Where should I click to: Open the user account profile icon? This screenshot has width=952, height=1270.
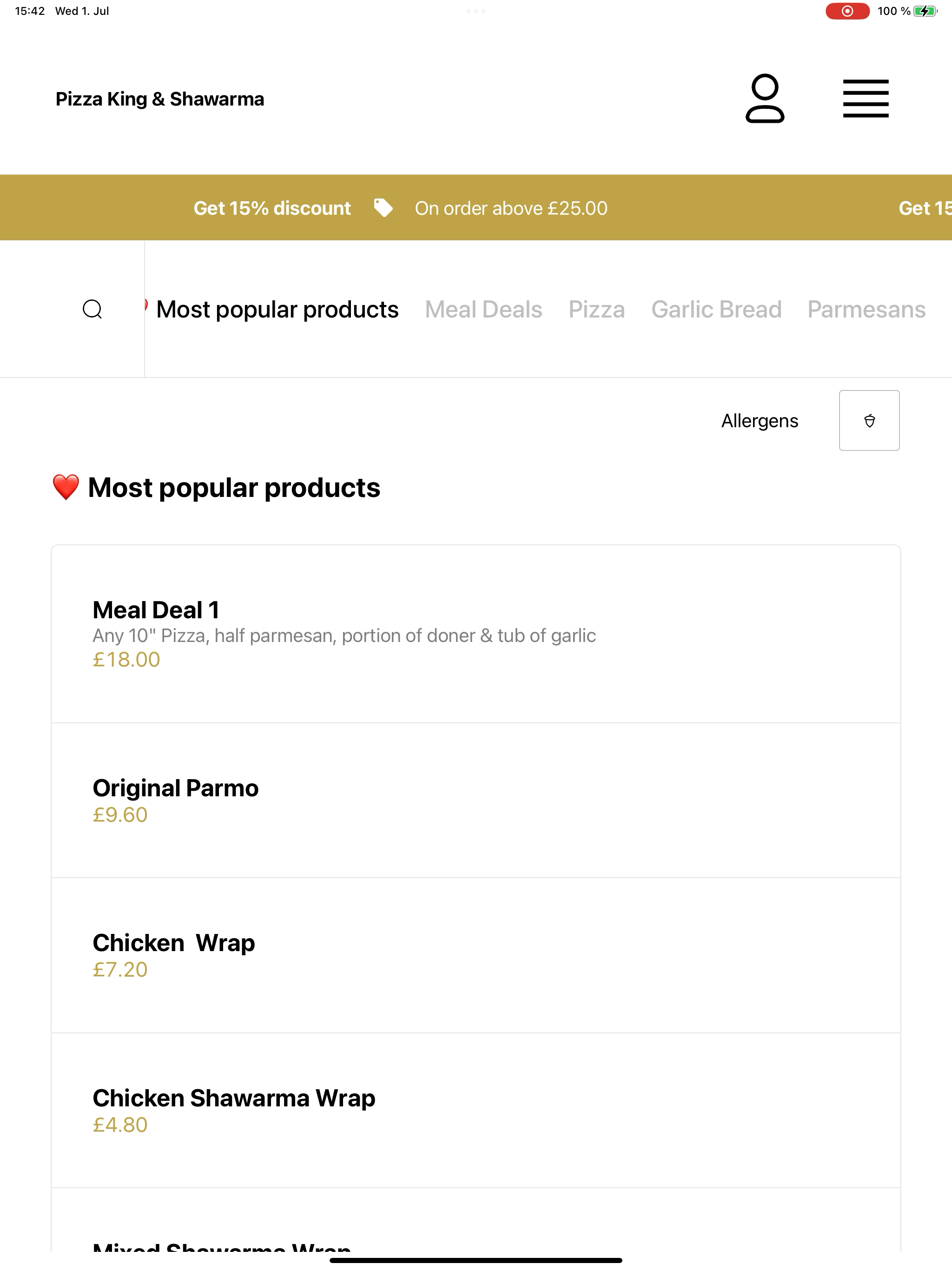tap(765, 98)
